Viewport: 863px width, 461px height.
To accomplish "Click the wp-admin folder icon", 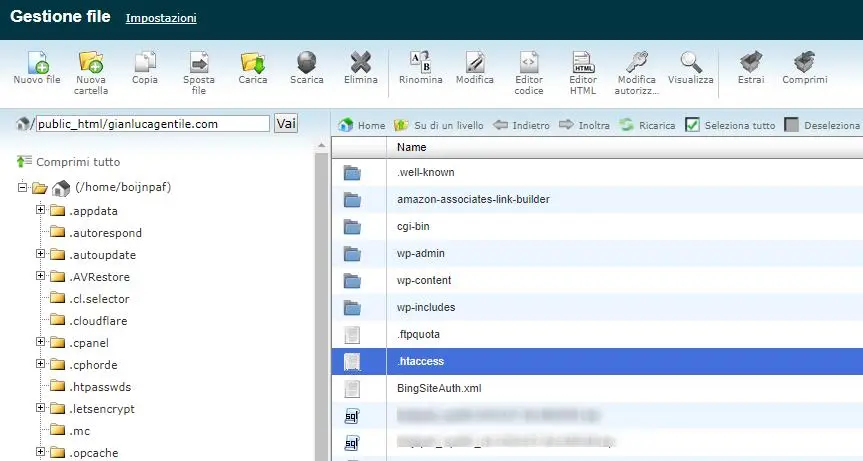I will pos(352,254).
